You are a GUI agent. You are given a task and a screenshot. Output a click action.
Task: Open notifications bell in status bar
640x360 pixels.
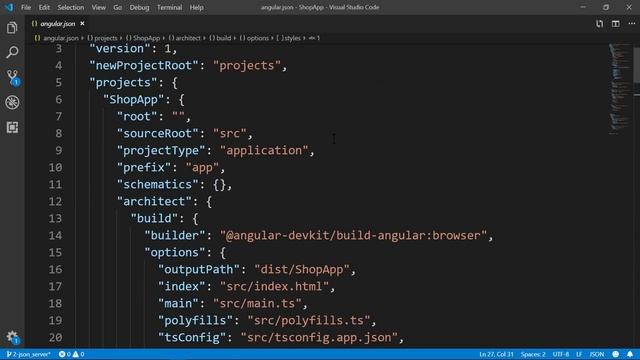(x=630, y=354)
